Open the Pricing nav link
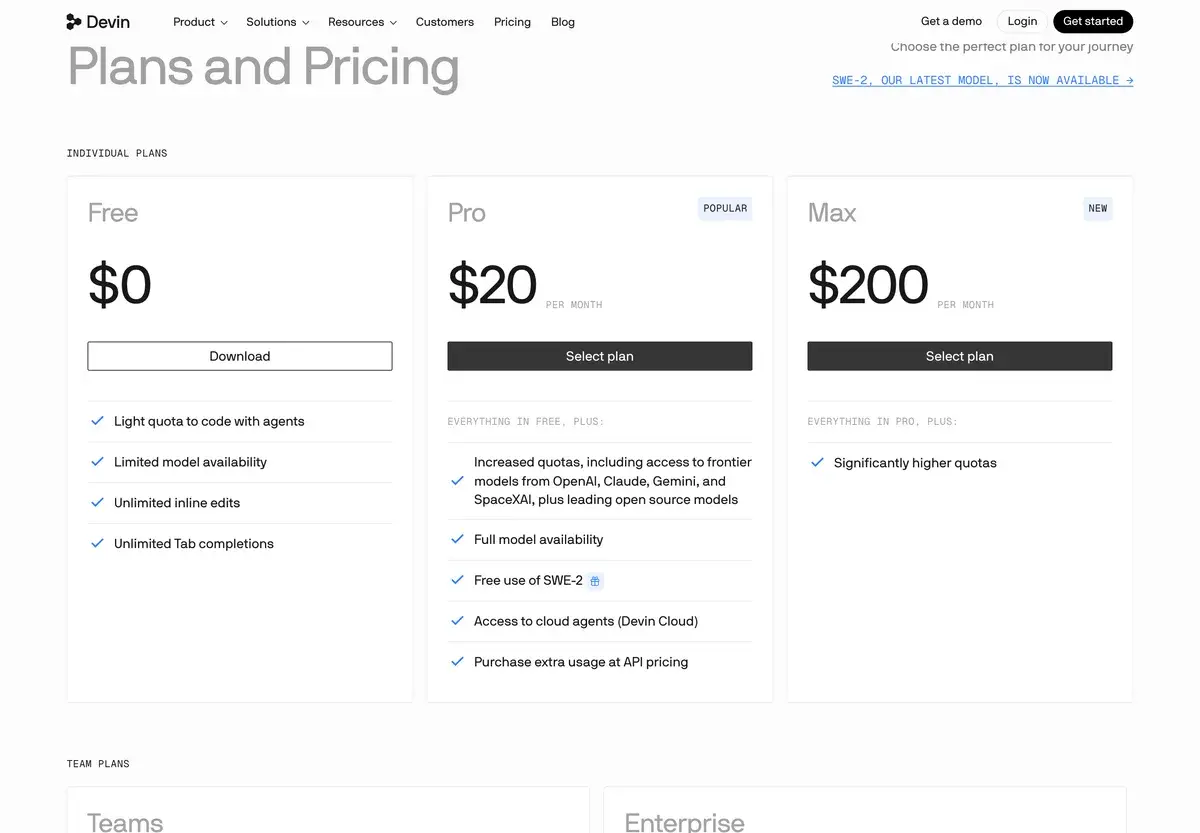 pos(512,22)
